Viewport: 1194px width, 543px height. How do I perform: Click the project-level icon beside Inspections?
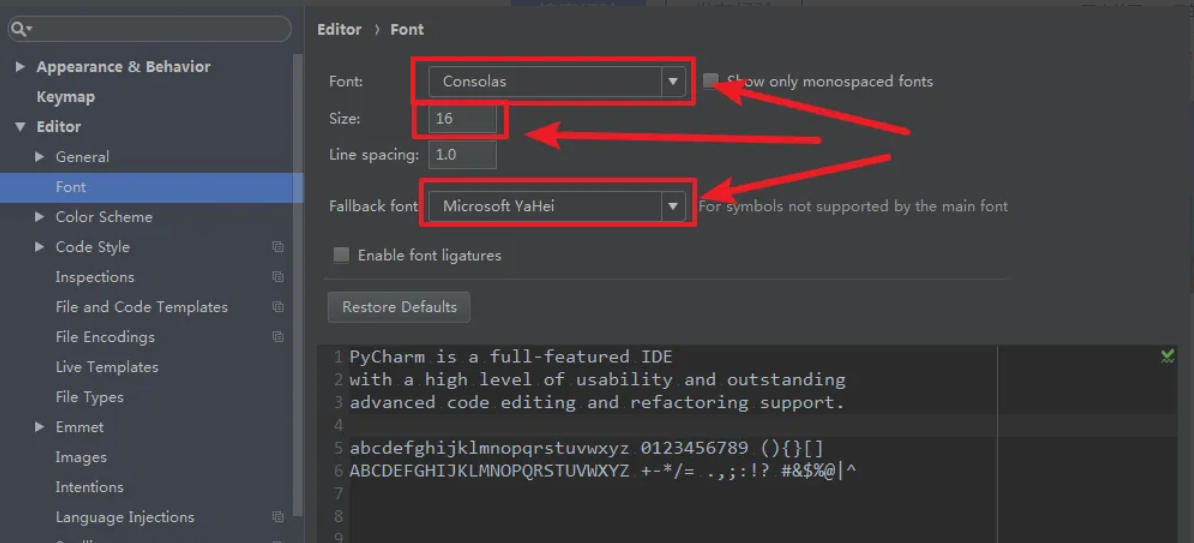278,277
